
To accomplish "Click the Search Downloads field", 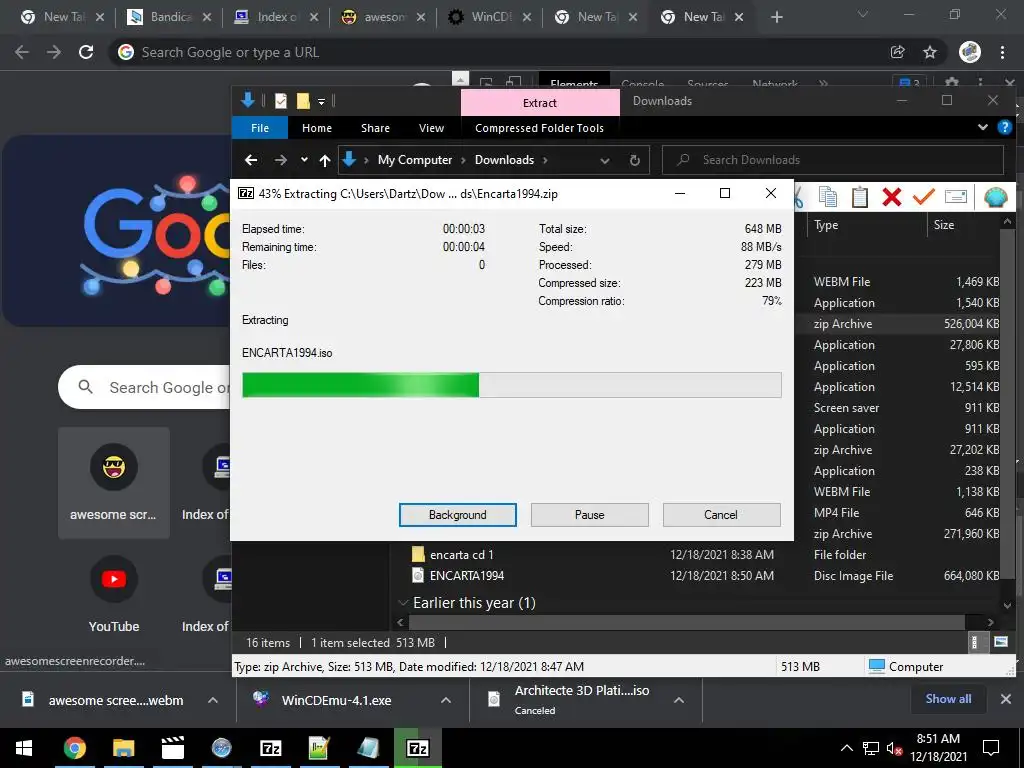I will point(833,160).
